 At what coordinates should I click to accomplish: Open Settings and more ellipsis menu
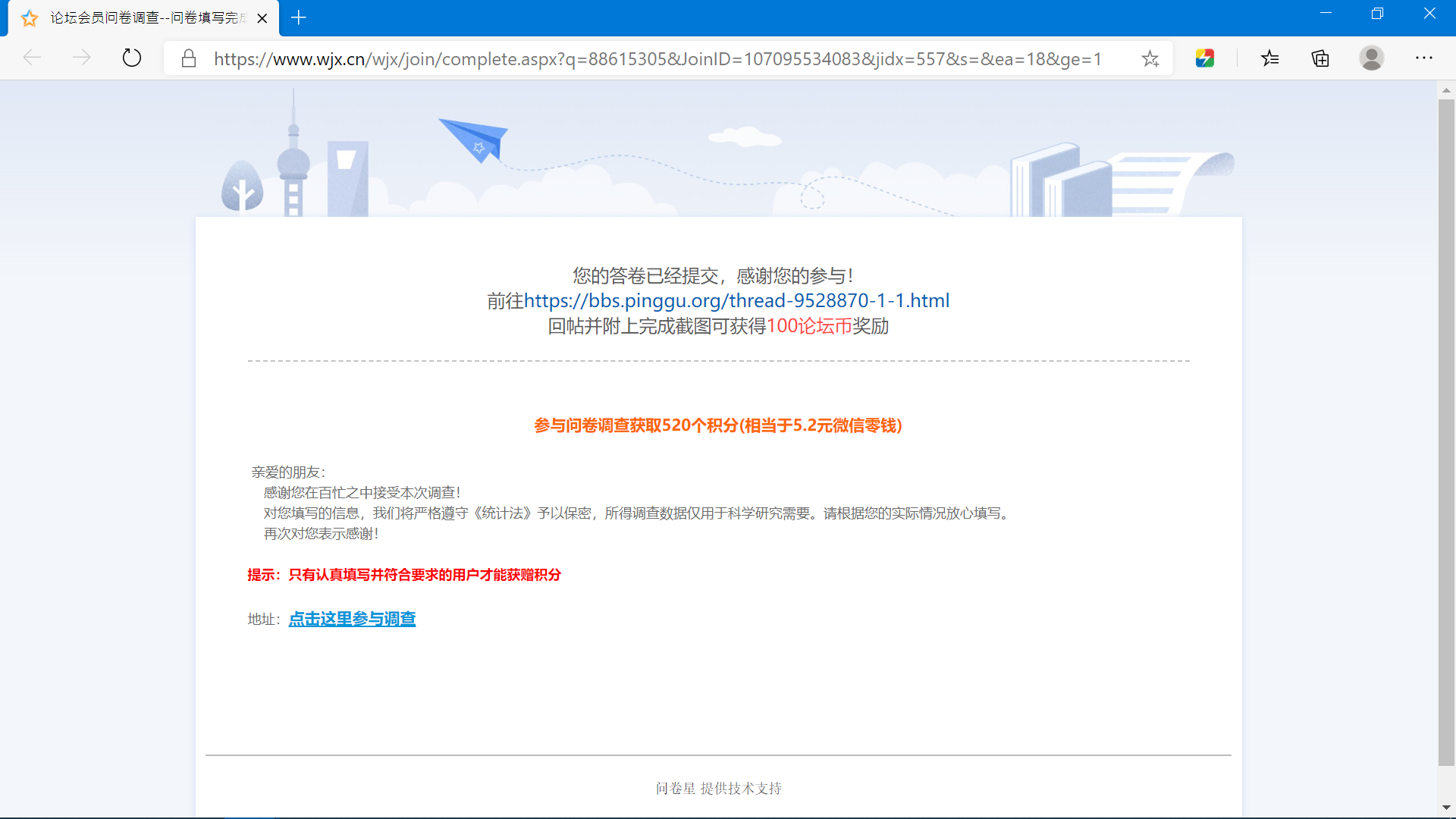pos(1423,58)
